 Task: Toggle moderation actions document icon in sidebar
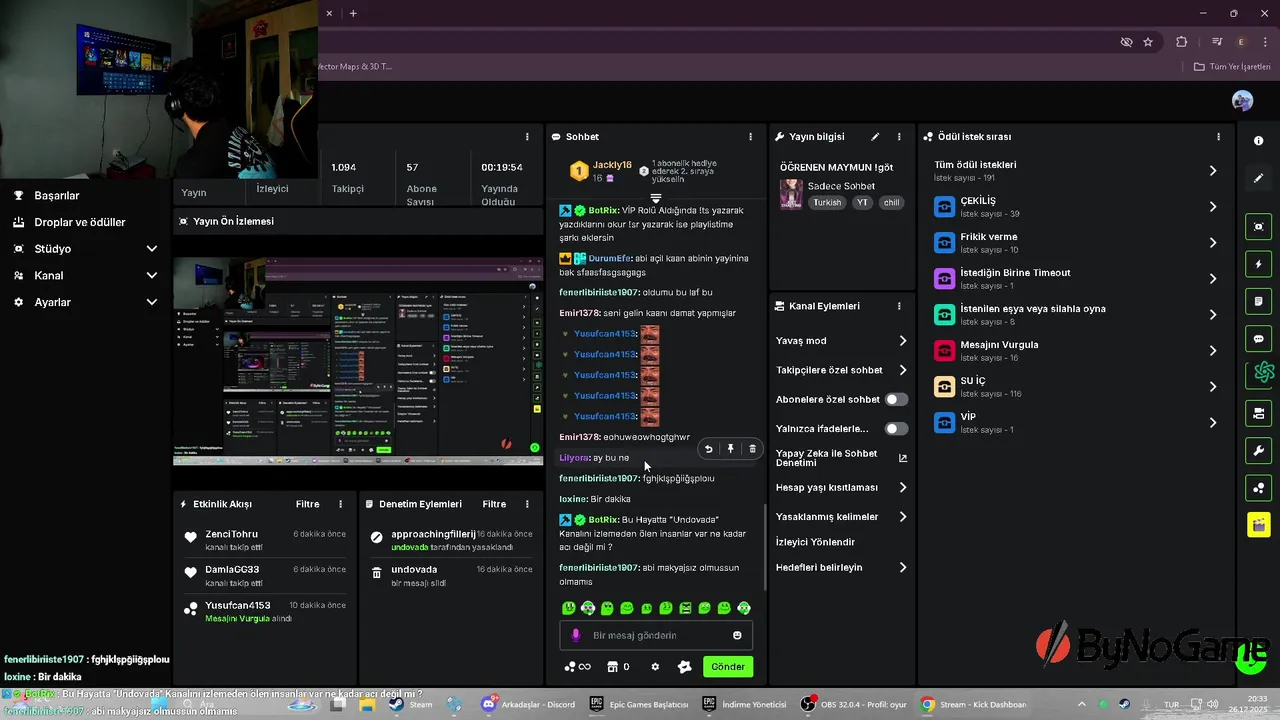coord(1258,301)
